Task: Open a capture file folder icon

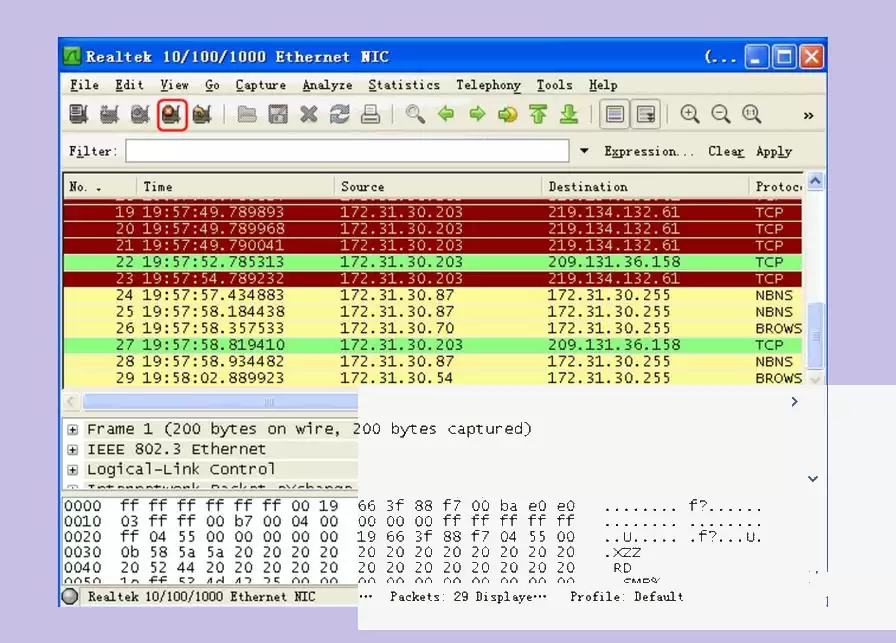Action: click(247, 114)
